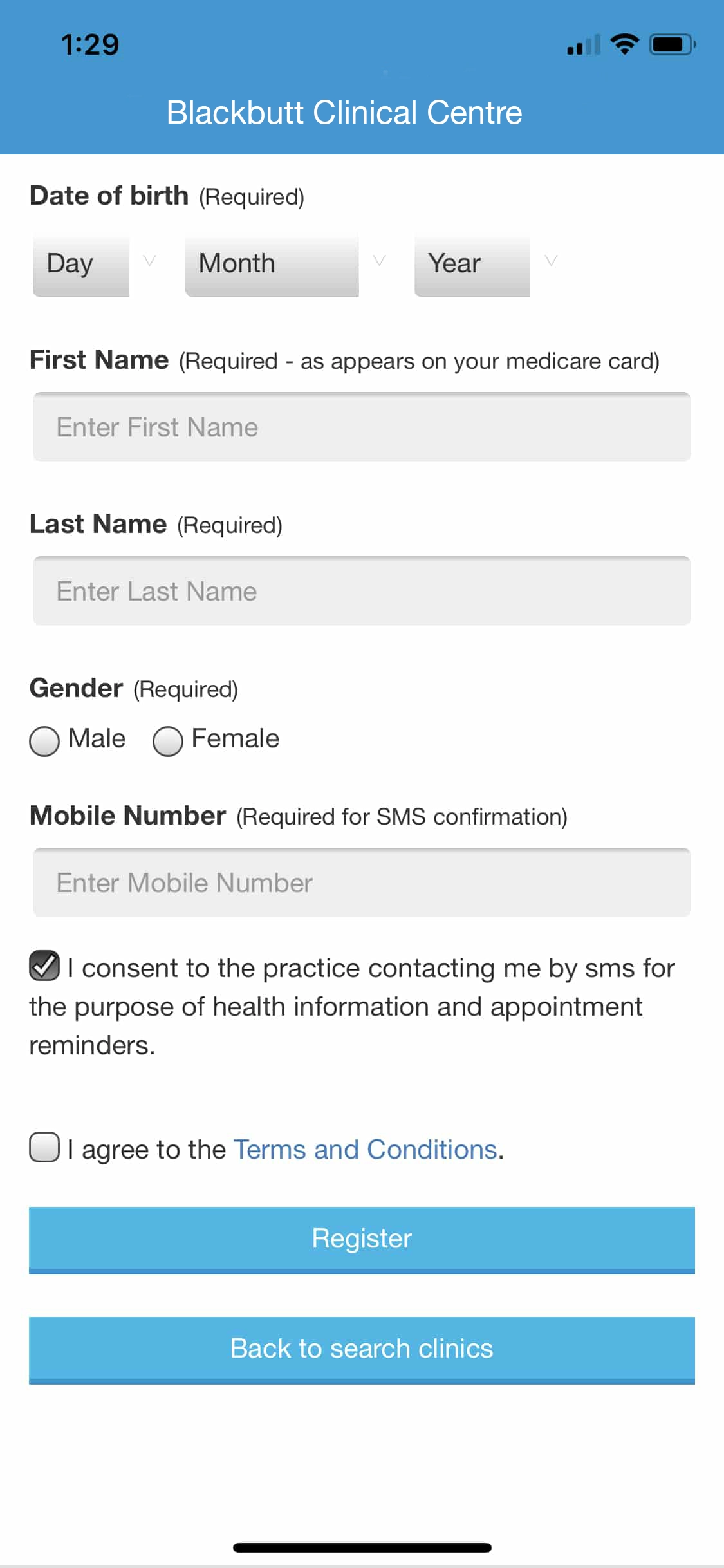Tap Back to search clinics
The height and width of the screenshot is (1568, 724).
tap(362, 1349)
